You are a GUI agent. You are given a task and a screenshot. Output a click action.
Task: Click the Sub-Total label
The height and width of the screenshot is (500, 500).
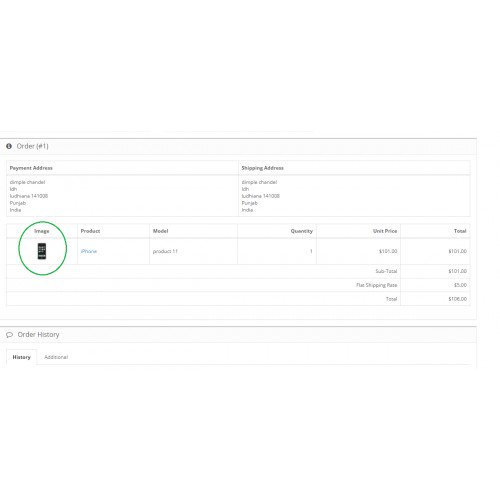tap(386, 271)
